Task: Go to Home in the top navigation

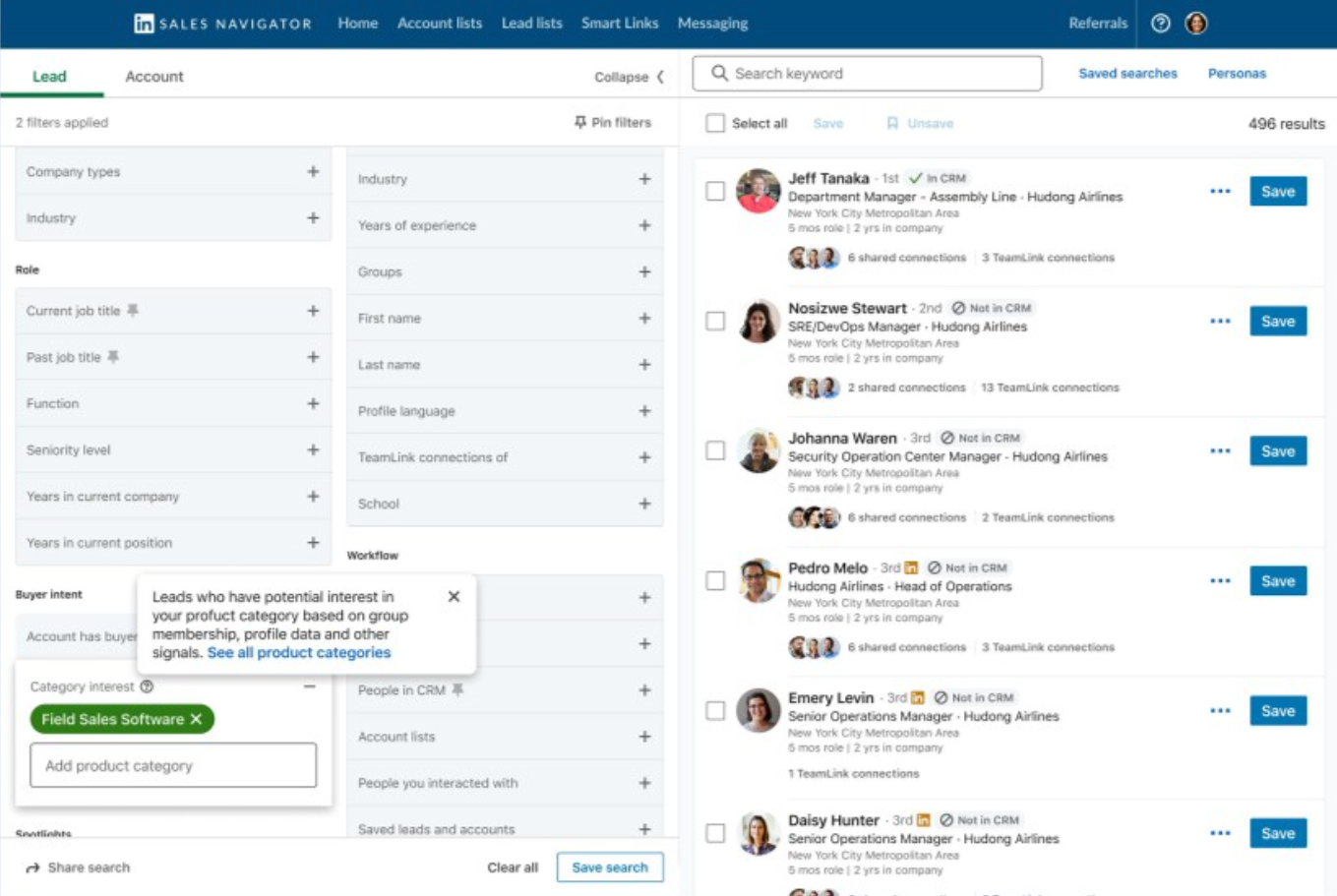Action: tap(357, 24)
